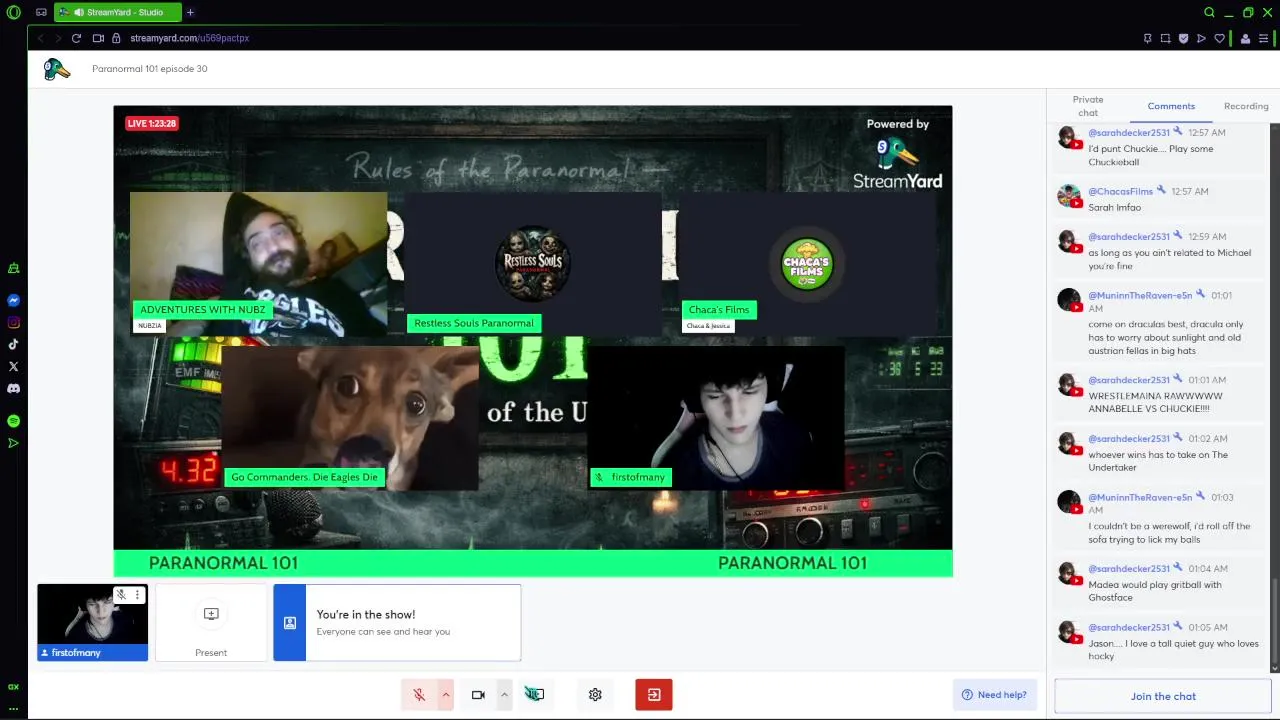Click the Need help? button

pyautogui.click(x=994, y=695)
